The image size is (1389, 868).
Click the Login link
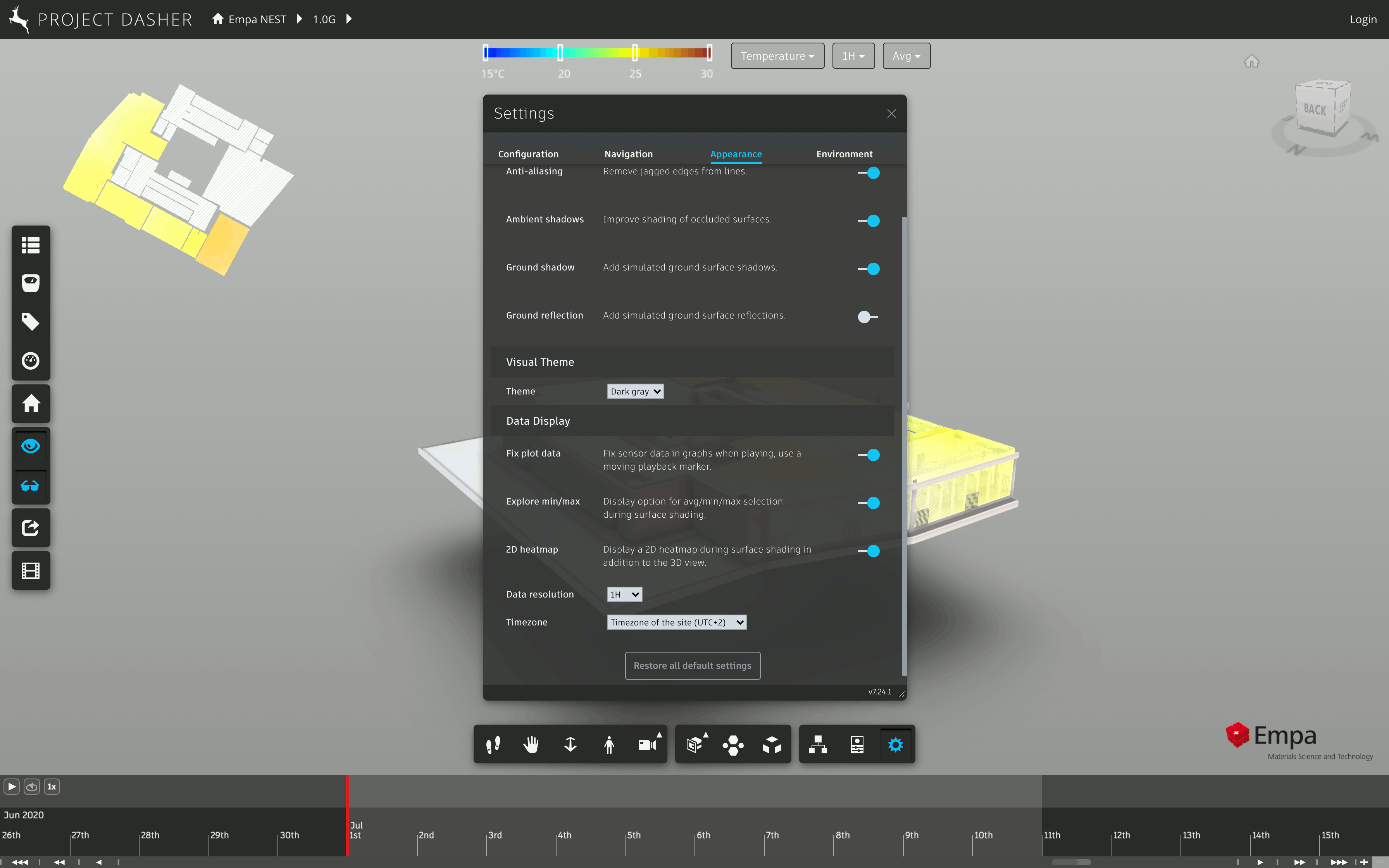(1364, 19)
